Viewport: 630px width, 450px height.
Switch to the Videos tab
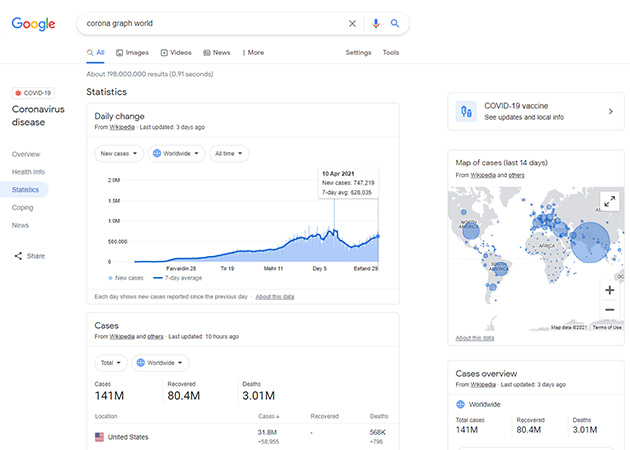(x=176, y=53)
